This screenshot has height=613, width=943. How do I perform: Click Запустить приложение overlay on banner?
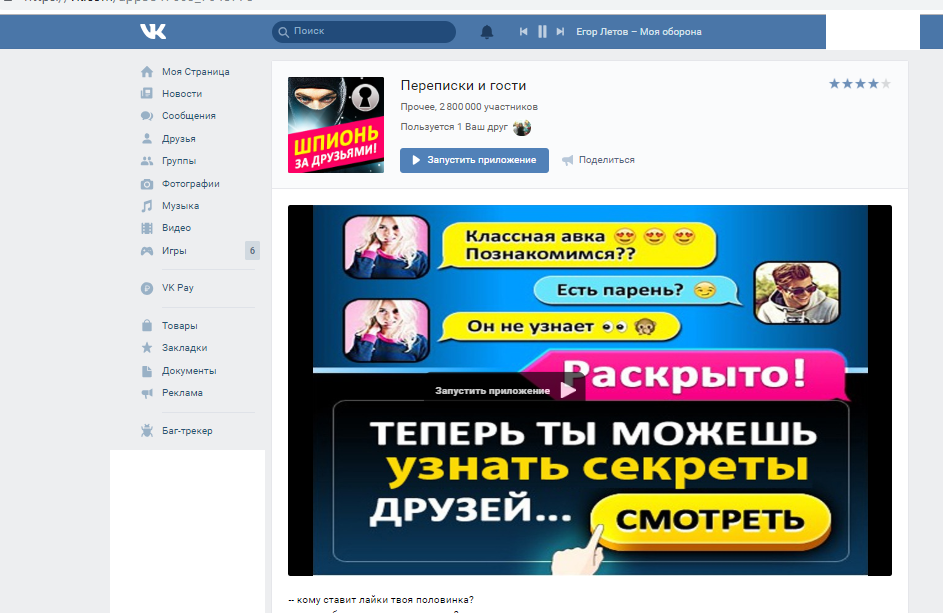505,390
